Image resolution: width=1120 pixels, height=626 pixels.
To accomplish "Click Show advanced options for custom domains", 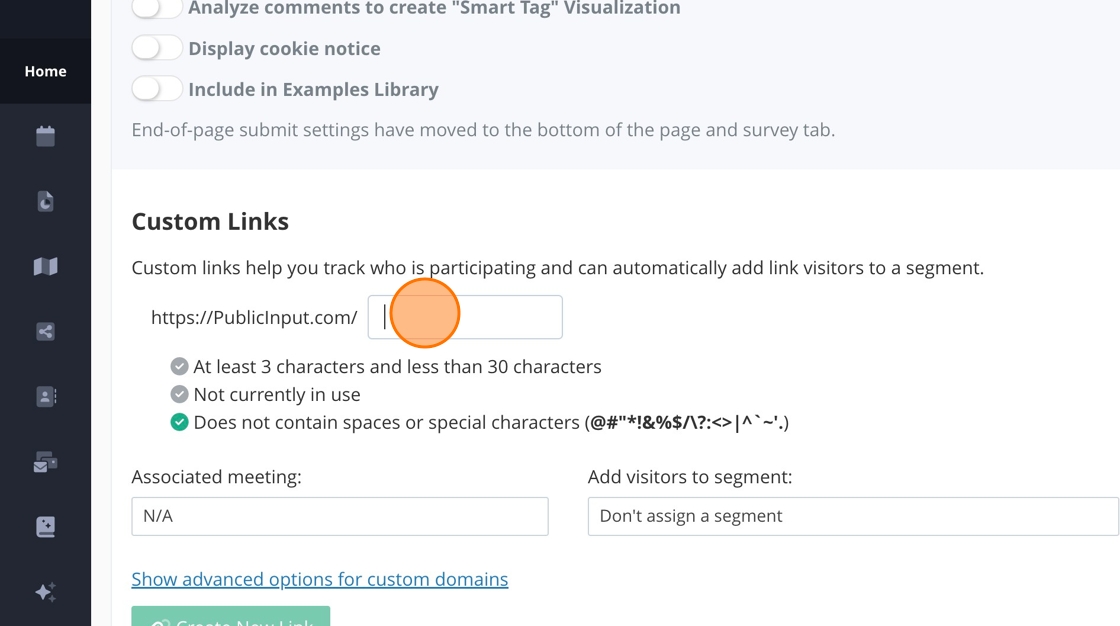I will pos(320,579).
